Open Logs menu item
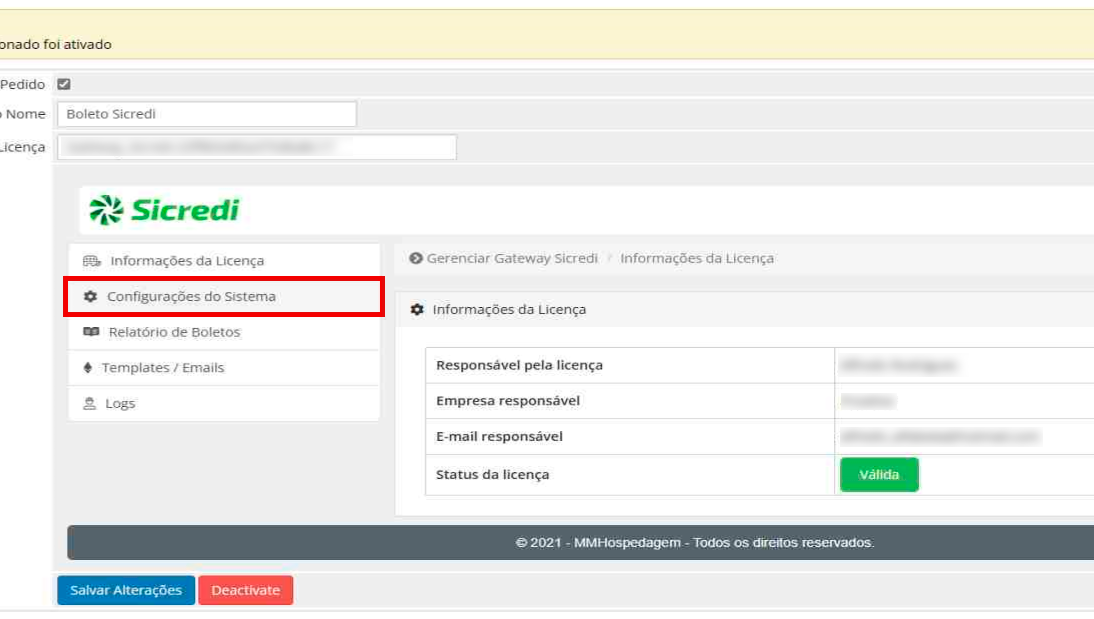The image size is (1094, 619). pos(224,403)
